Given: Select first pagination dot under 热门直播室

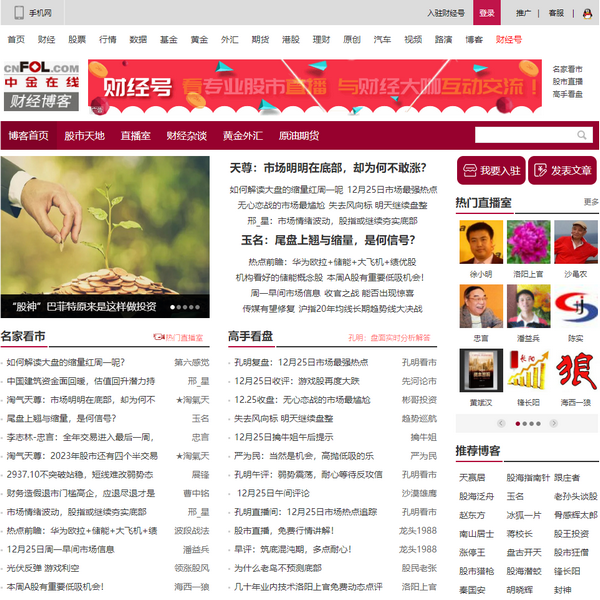Looking at the screenshot, I should coord(518,423).
